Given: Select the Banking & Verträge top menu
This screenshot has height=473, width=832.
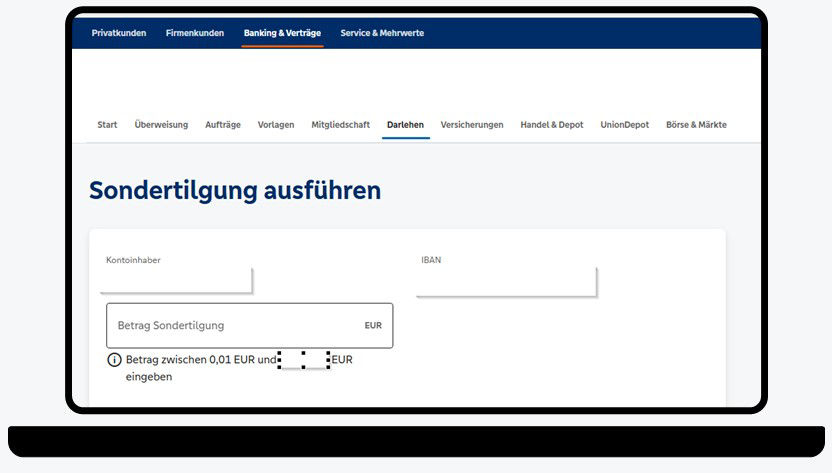Looking at the screenshot, I should pos(282,33).
